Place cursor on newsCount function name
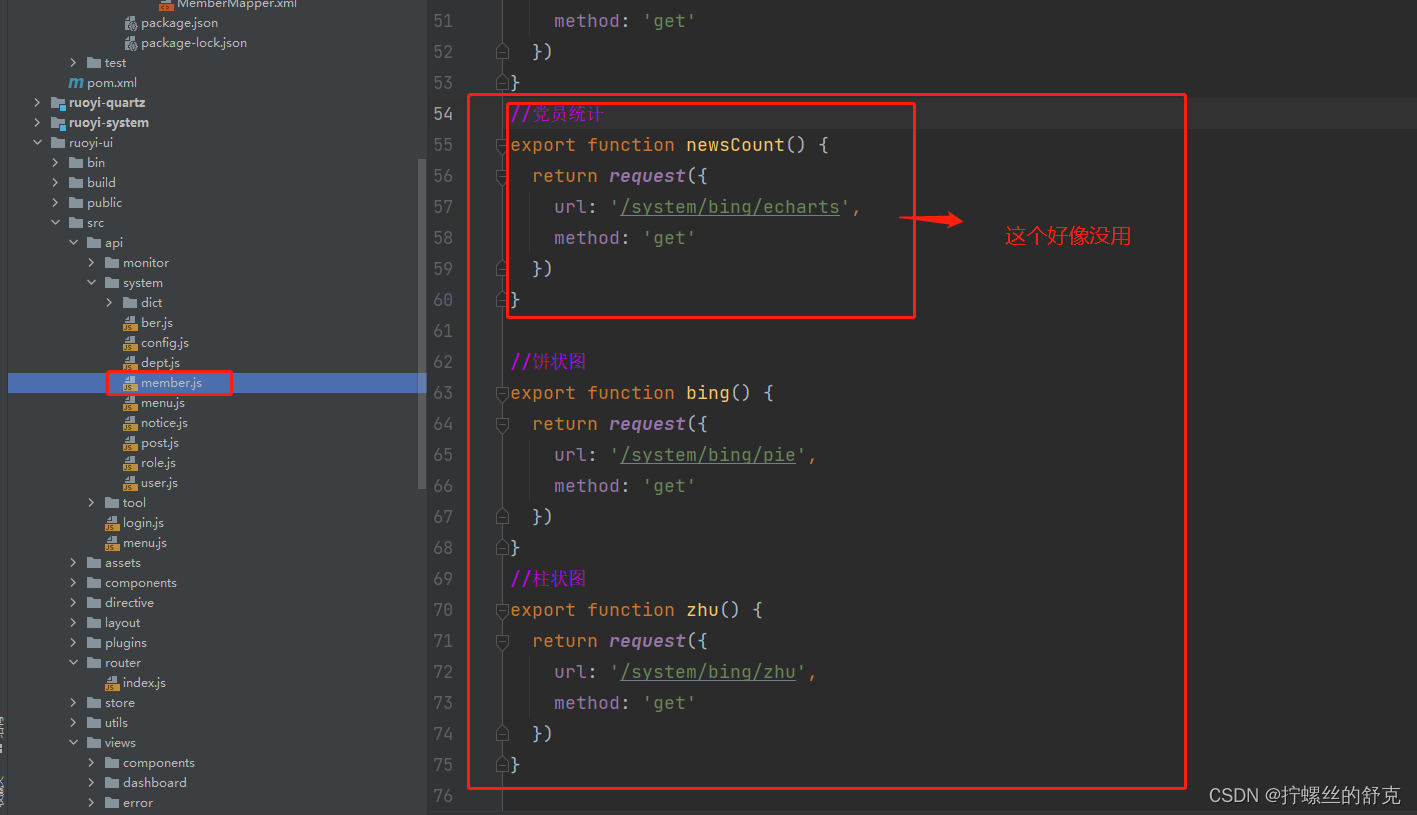The height and width of the screenshot is (815, 1417). [735, 145]
